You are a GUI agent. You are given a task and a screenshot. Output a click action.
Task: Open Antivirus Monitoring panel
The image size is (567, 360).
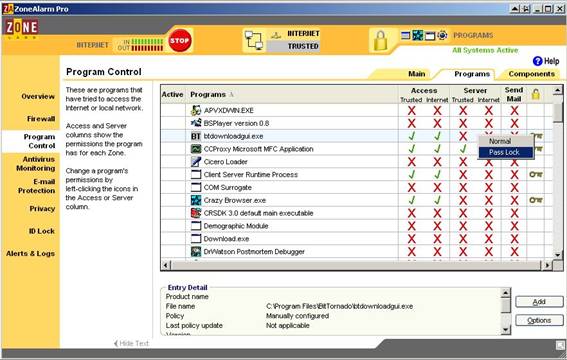pyautogui.click(x=35, y=164)
